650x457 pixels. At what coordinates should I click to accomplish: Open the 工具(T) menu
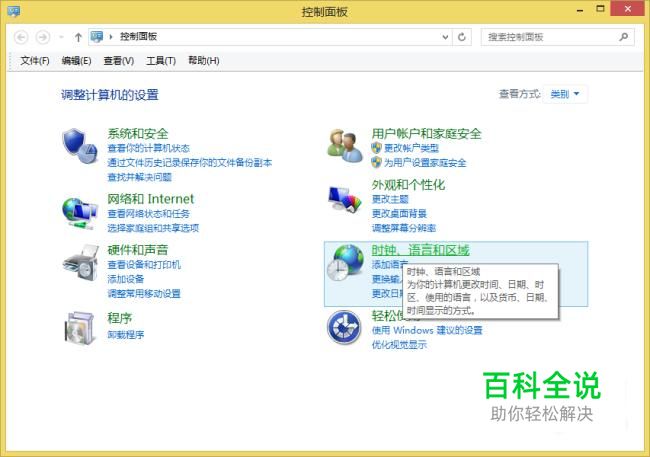[161, 61]
